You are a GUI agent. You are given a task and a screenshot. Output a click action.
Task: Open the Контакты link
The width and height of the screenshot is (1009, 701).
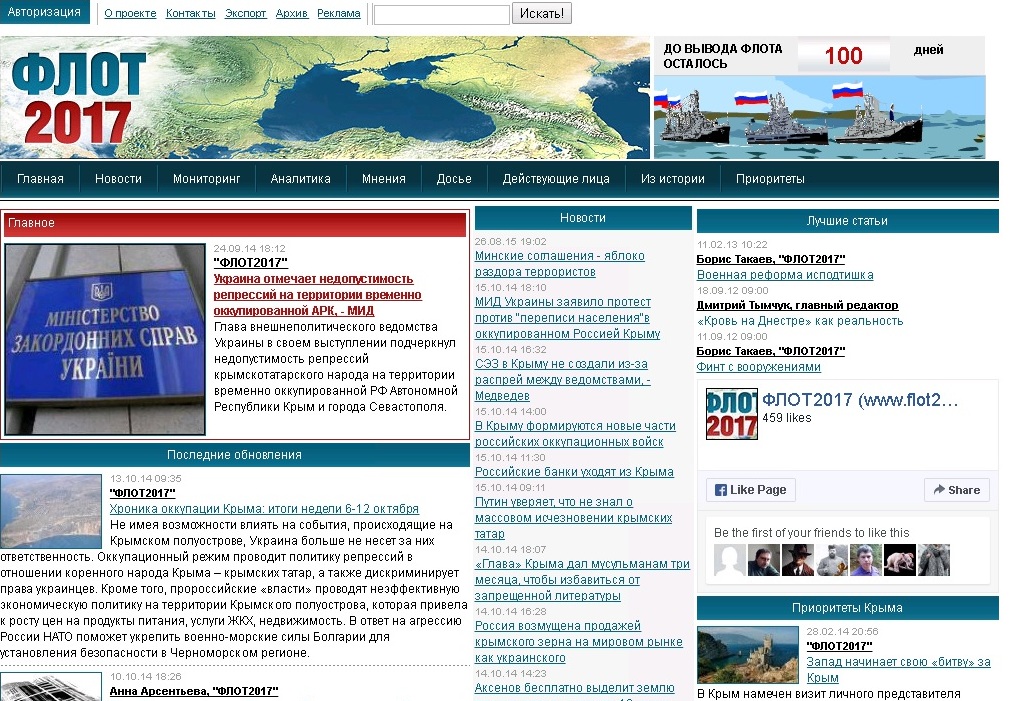(x=190, y=14)
